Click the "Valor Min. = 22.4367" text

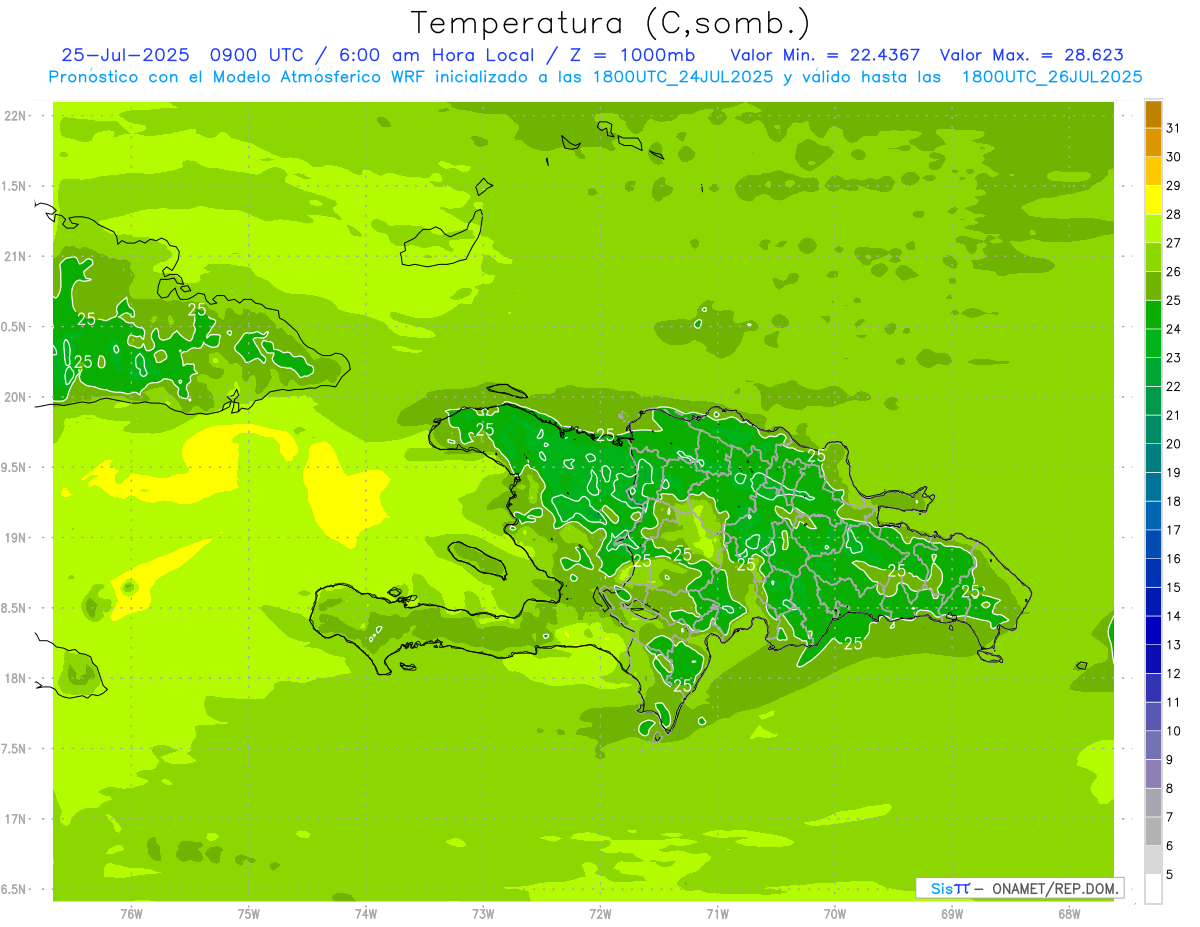(x=825, y=55)
